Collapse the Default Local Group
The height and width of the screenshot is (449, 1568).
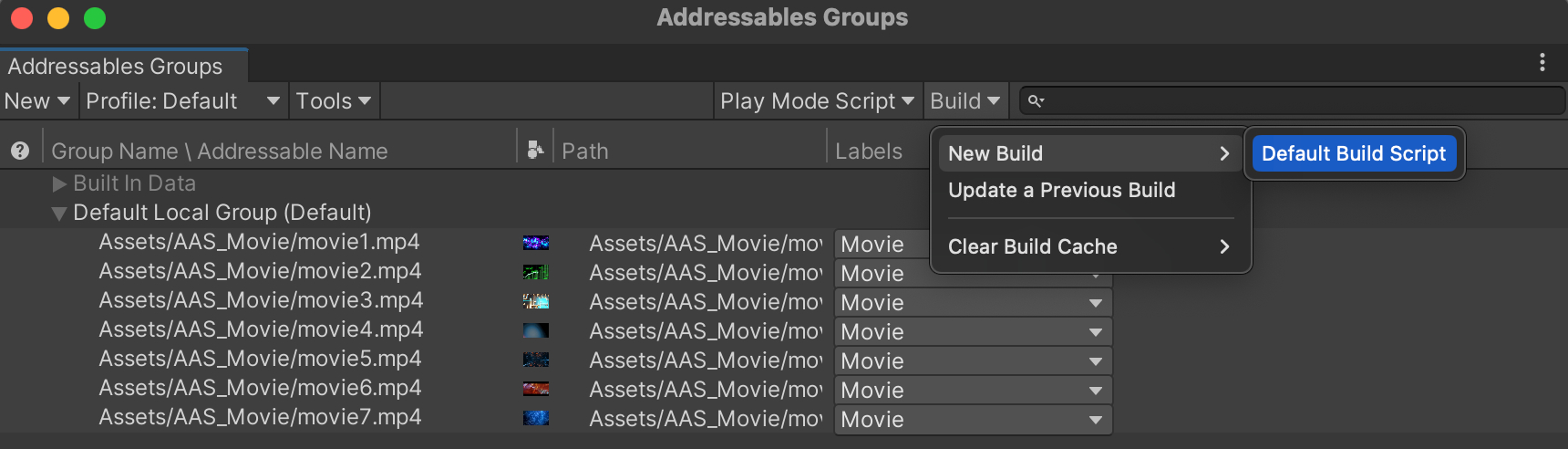point(59,214)
